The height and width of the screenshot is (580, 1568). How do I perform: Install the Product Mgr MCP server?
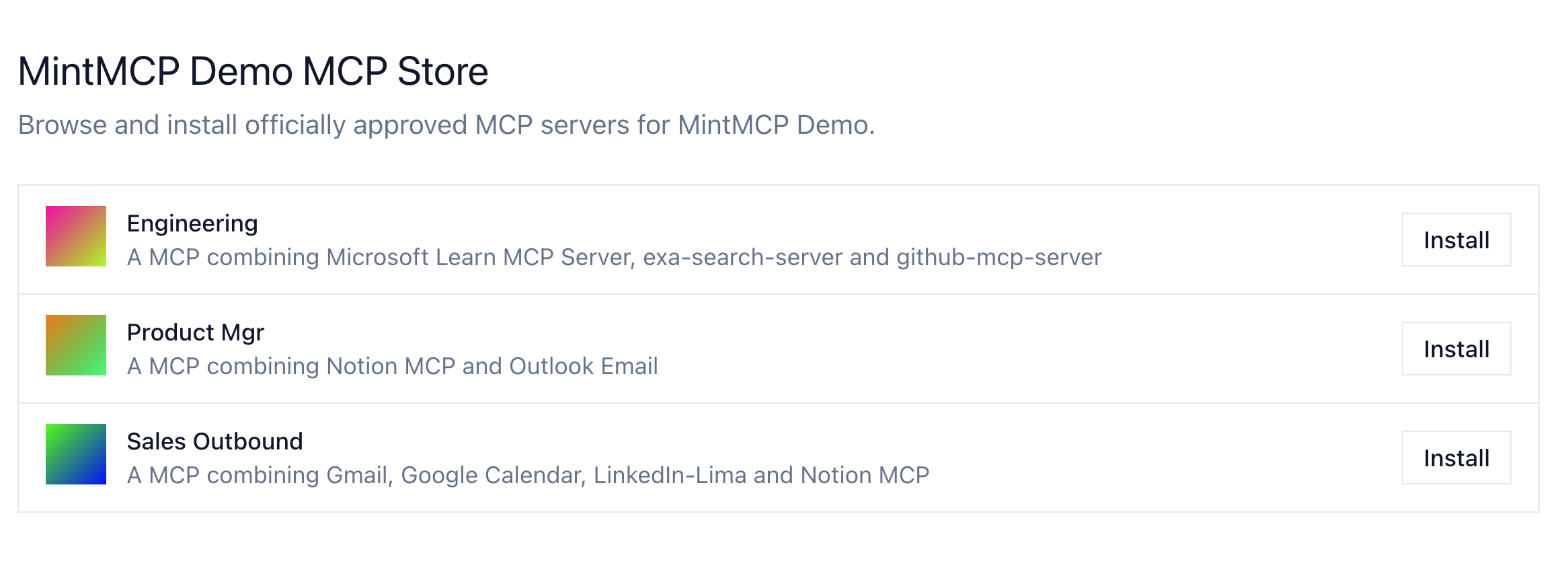click(1456, 349)
